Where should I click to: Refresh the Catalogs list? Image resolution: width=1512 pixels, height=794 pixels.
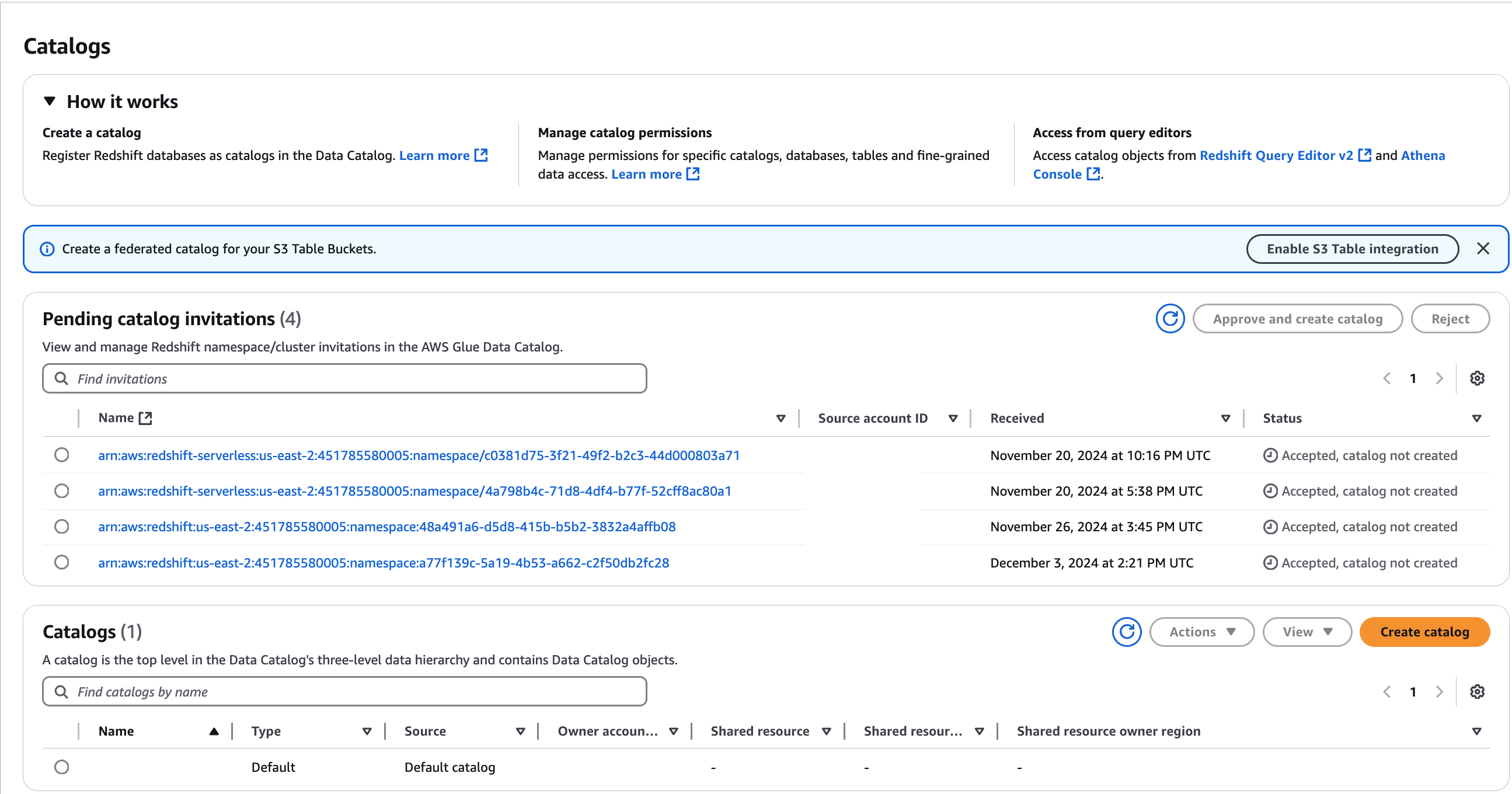pos(1127,632)
